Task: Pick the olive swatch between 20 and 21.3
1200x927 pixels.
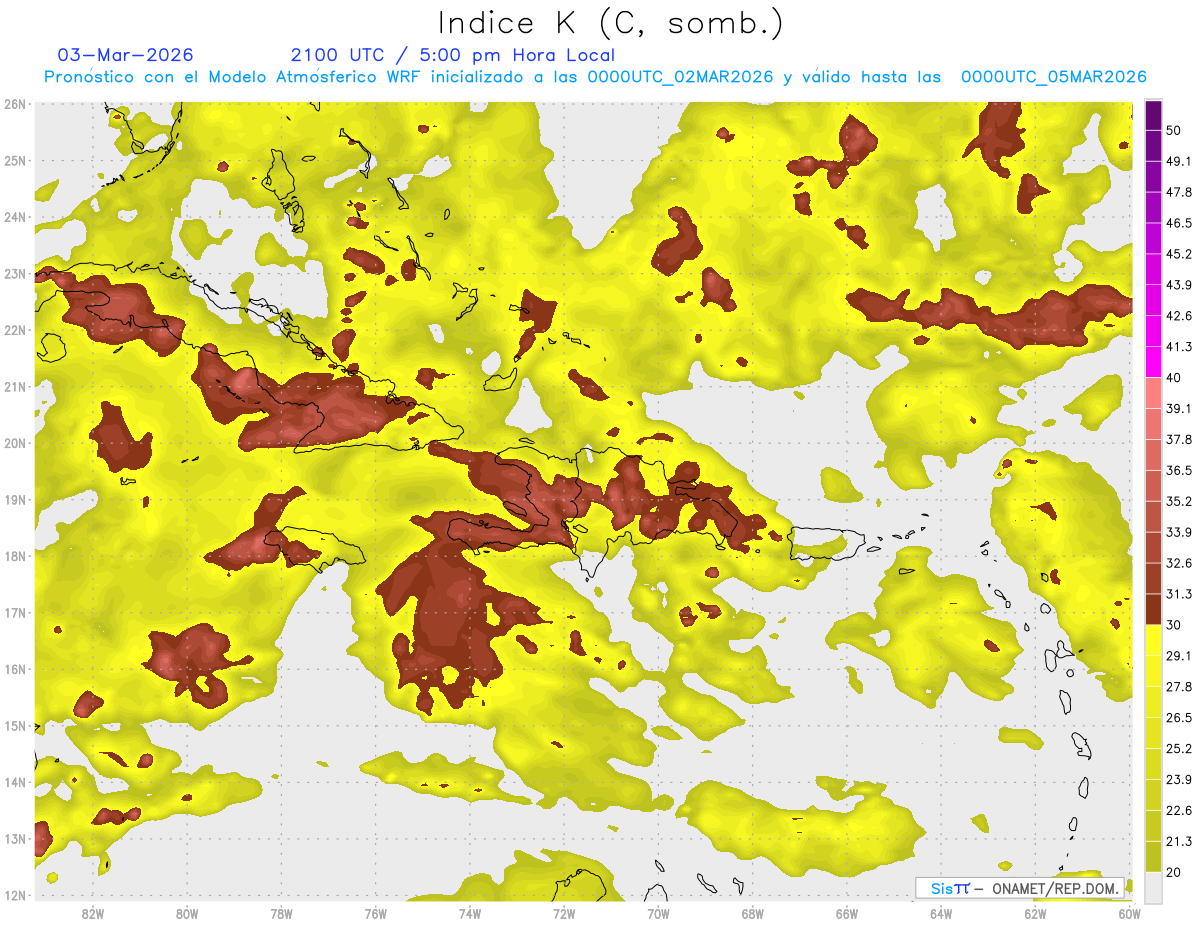Action: point(1153,856)
